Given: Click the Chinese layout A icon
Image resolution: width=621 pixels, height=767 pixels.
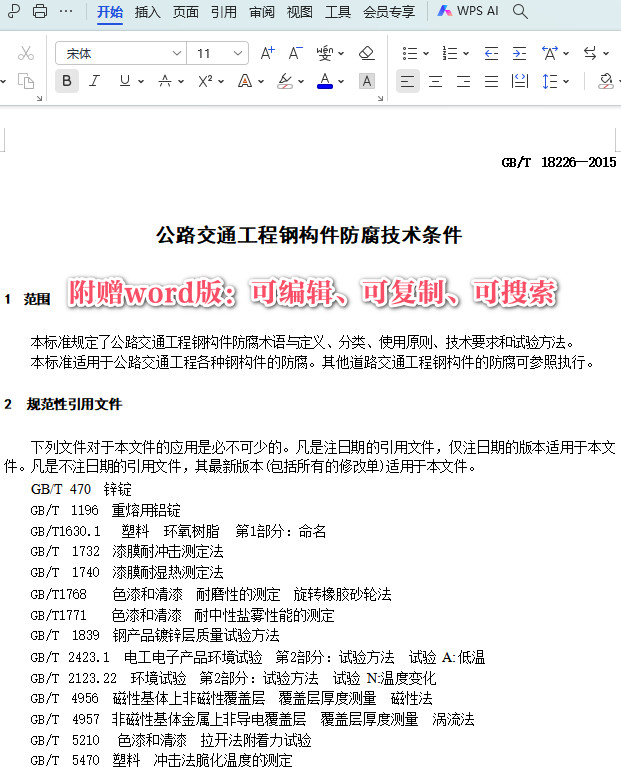Looking at the screenshot, I should [550, 53].
